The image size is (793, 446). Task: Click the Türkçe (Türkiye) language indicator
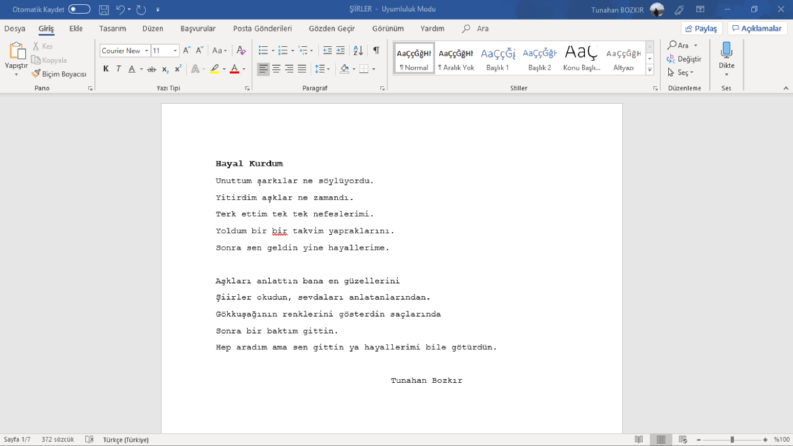pyautogui.click(x=126, y=439)
